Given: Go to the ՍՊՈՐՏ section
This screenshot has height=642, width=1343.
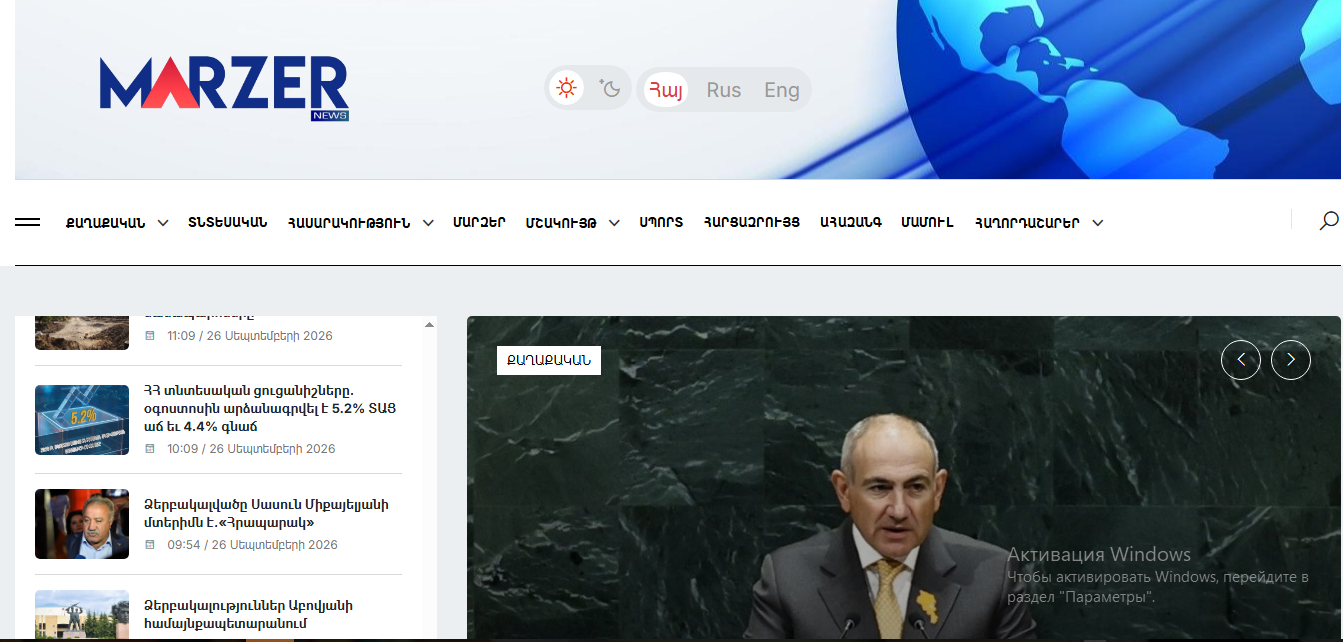Looking at the screenshot, I should pyautogui.click(x=662, y=222).
